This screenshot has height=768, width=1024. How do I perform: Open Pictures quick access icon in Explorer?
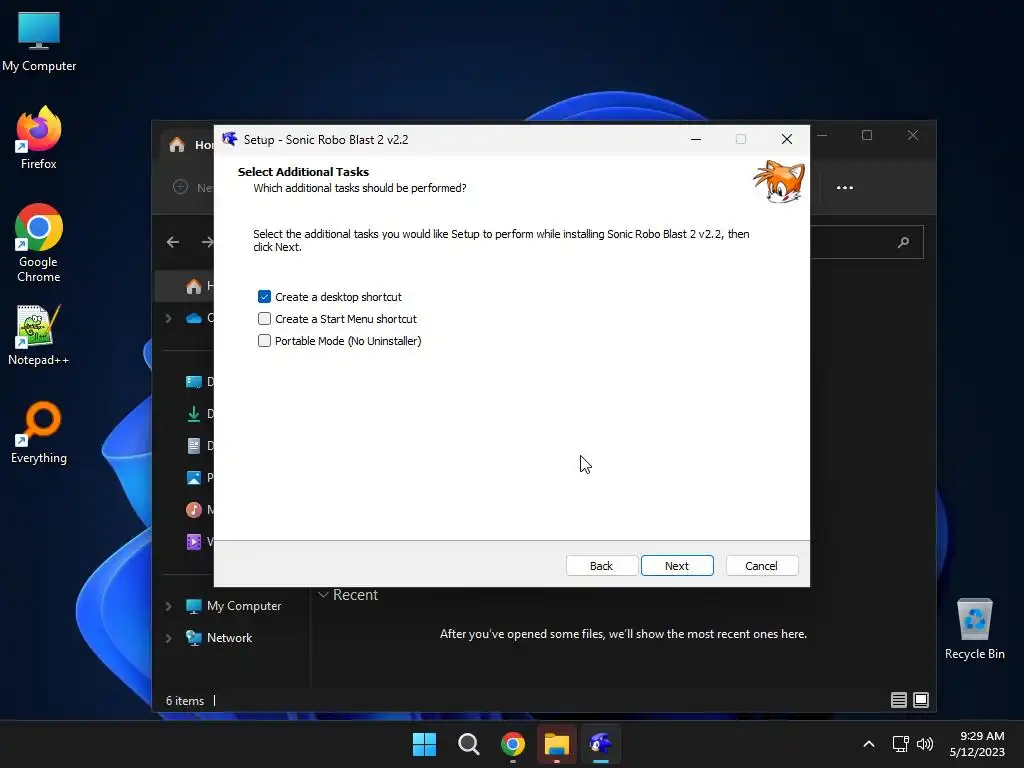[193, 477]
